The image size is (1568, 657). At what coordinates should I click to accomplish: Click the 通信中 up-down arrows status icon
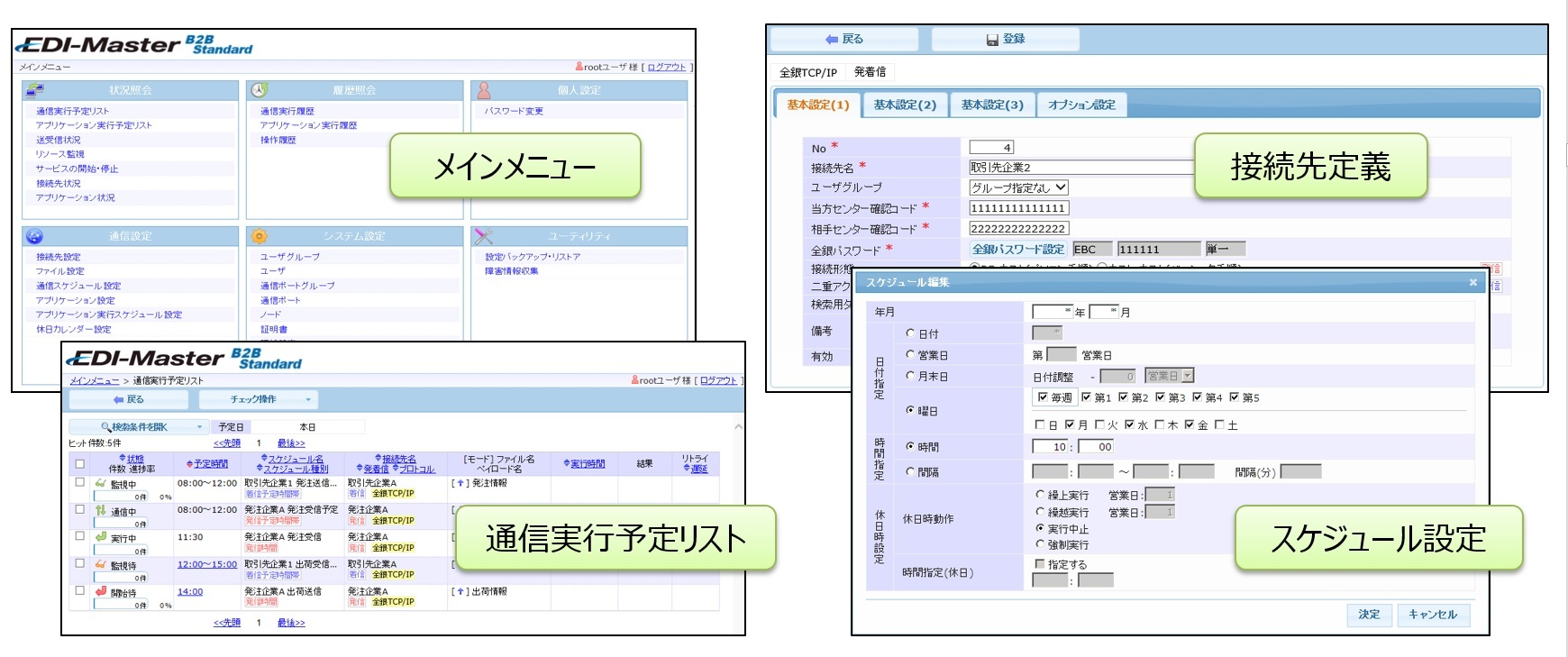pos(101,510)
